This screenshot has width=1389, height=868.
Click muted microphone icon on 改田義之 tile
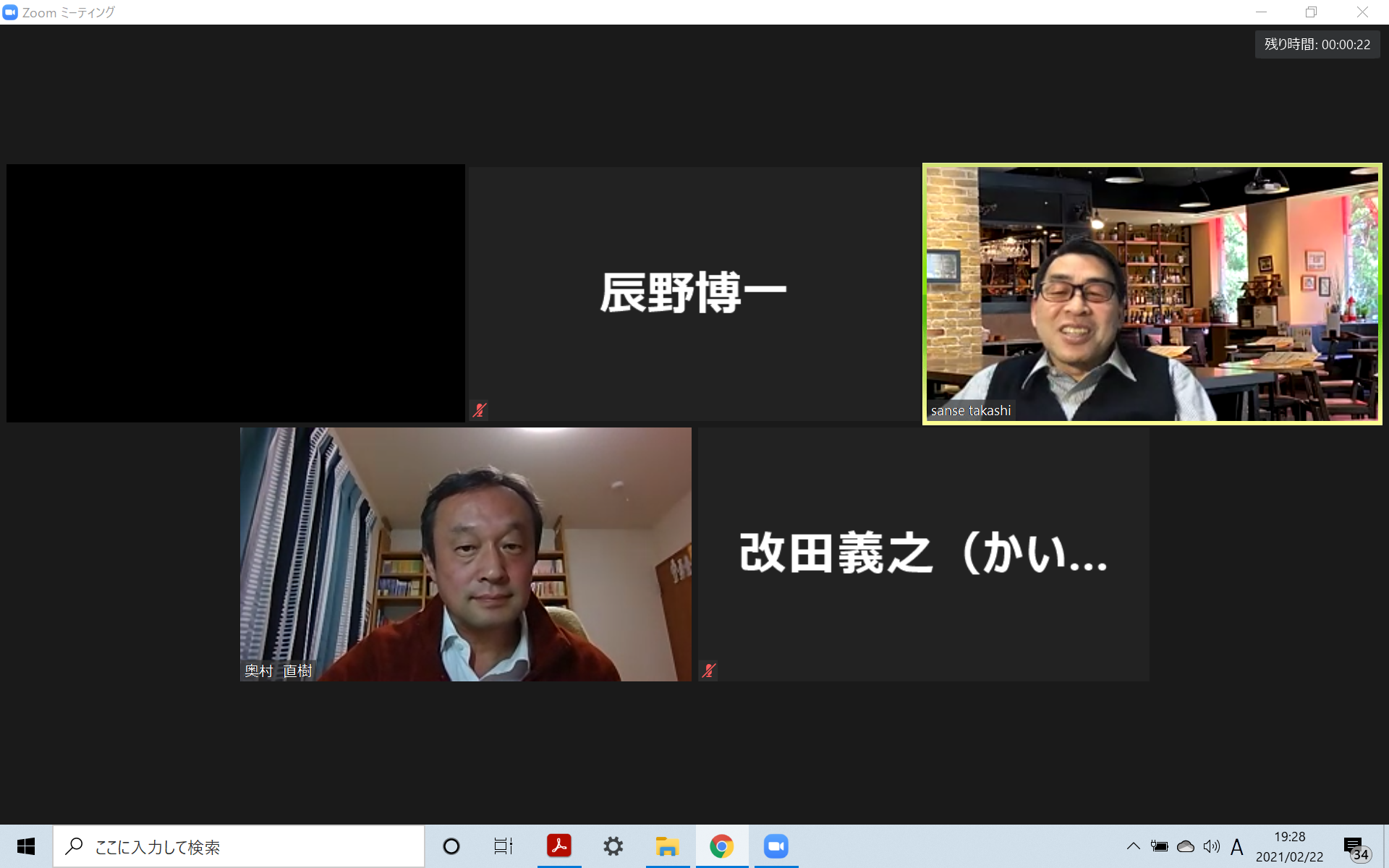pos(709,671)
